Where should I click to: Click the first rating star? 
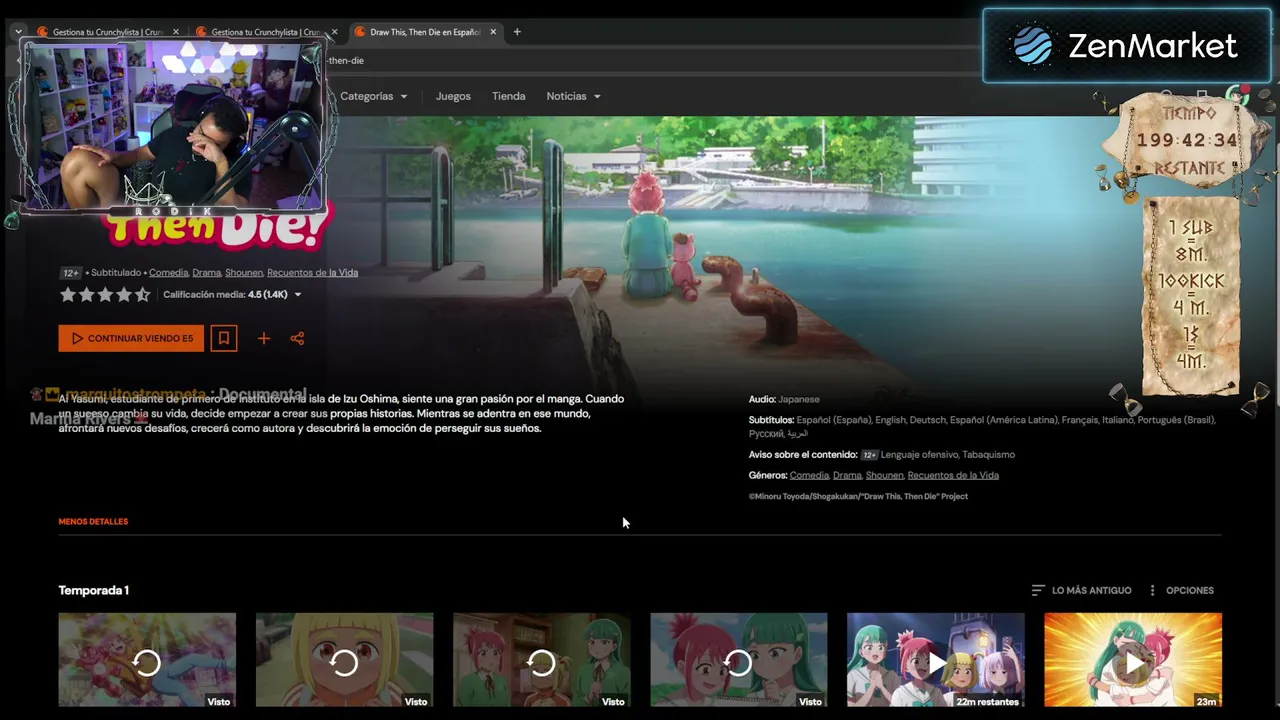click(x=68, y=295)
